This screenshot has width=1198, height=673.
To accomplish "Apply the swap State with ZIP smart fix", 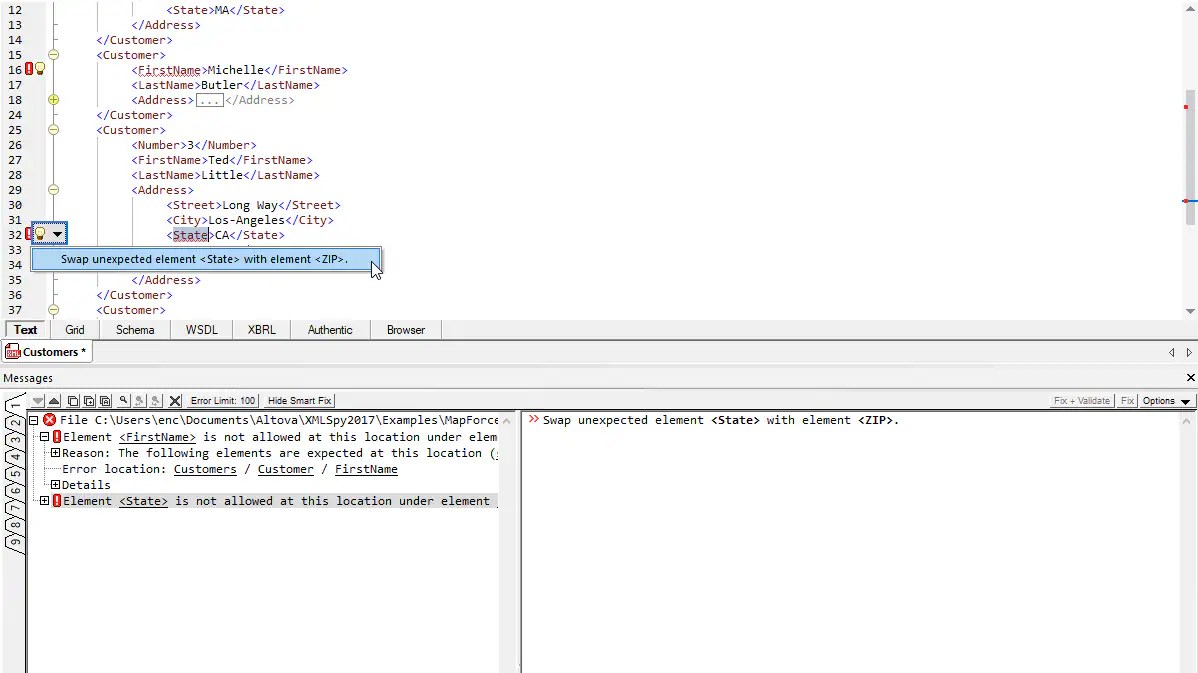I will click(x=205, y=258).
